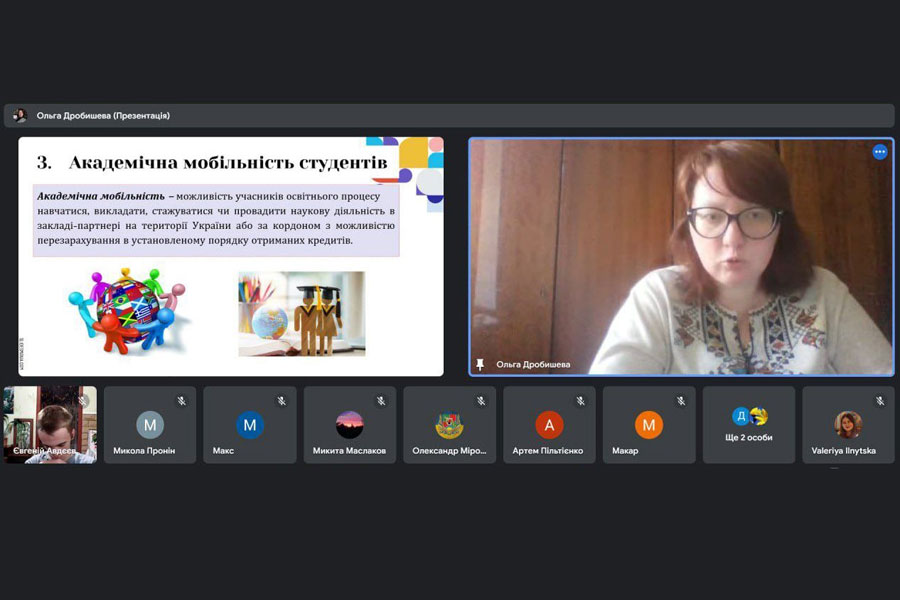Click the muted mic icon on Микита Маслаков's tile
Viewport: 900px width, 600px height.
(381, 401)
